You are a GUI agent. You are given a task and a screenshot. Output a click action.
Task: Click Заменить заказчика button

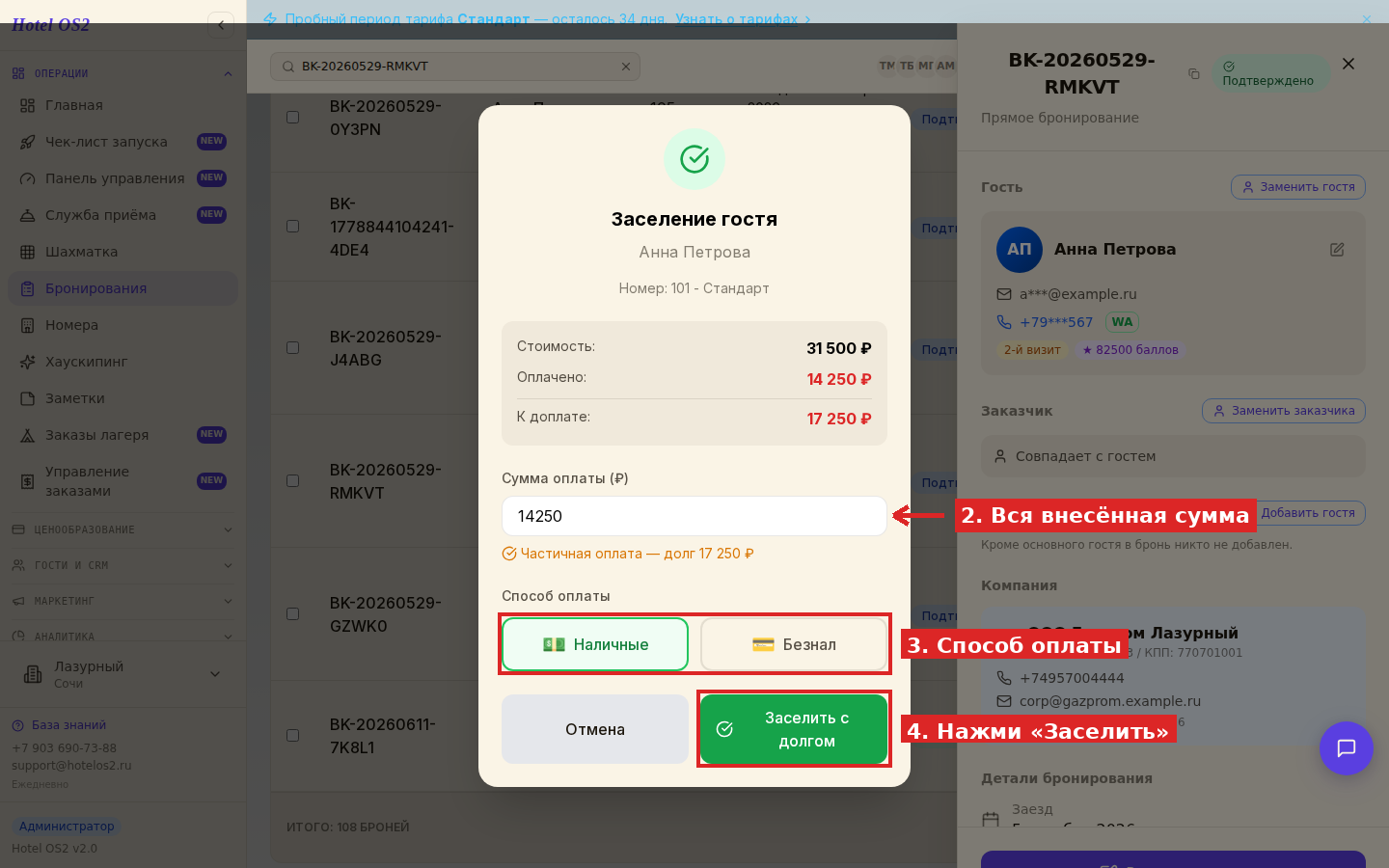1284,411
